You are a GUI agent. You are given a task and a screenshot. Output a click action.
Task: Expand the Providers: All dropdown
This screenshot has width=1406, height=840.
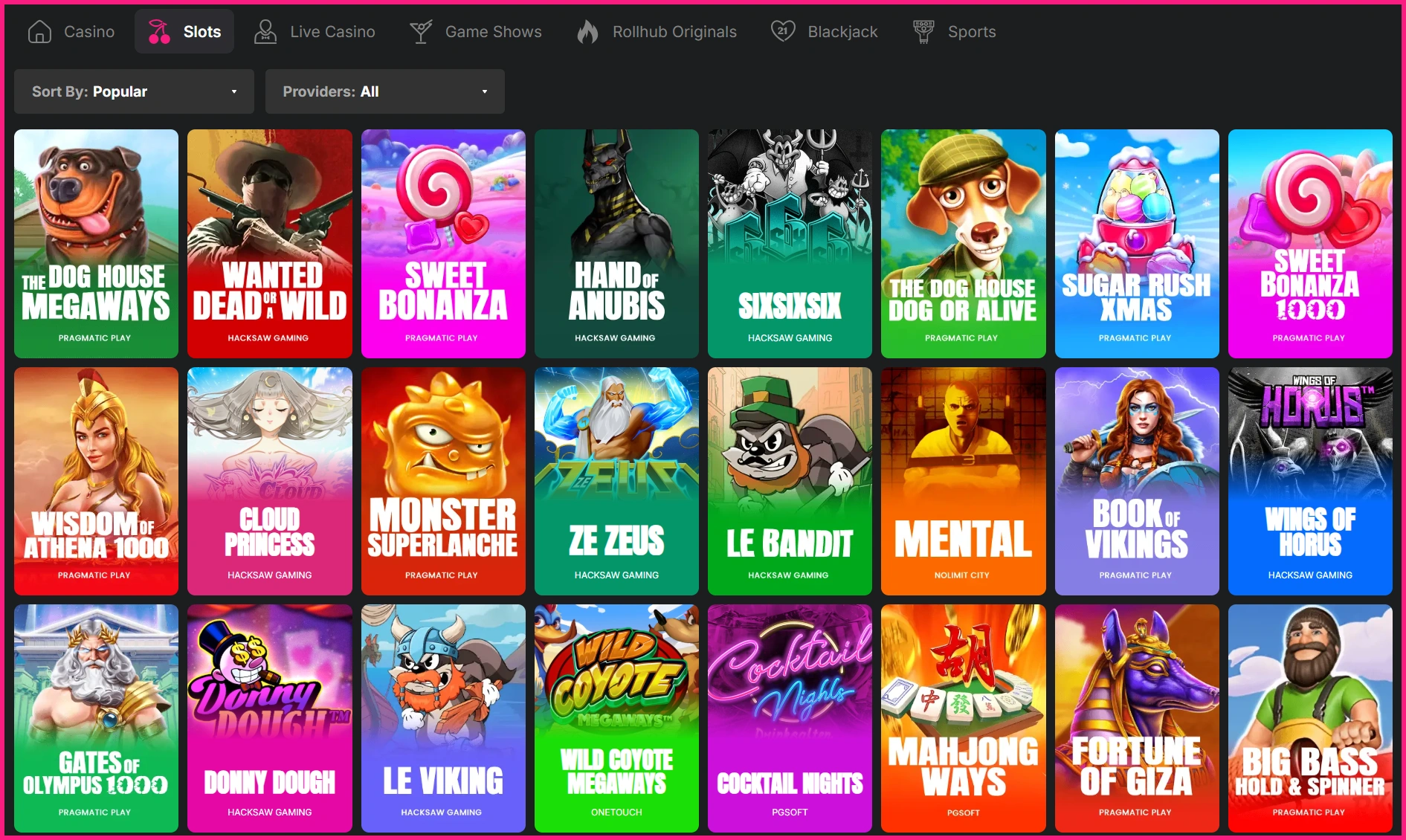[x=385, y=91]
